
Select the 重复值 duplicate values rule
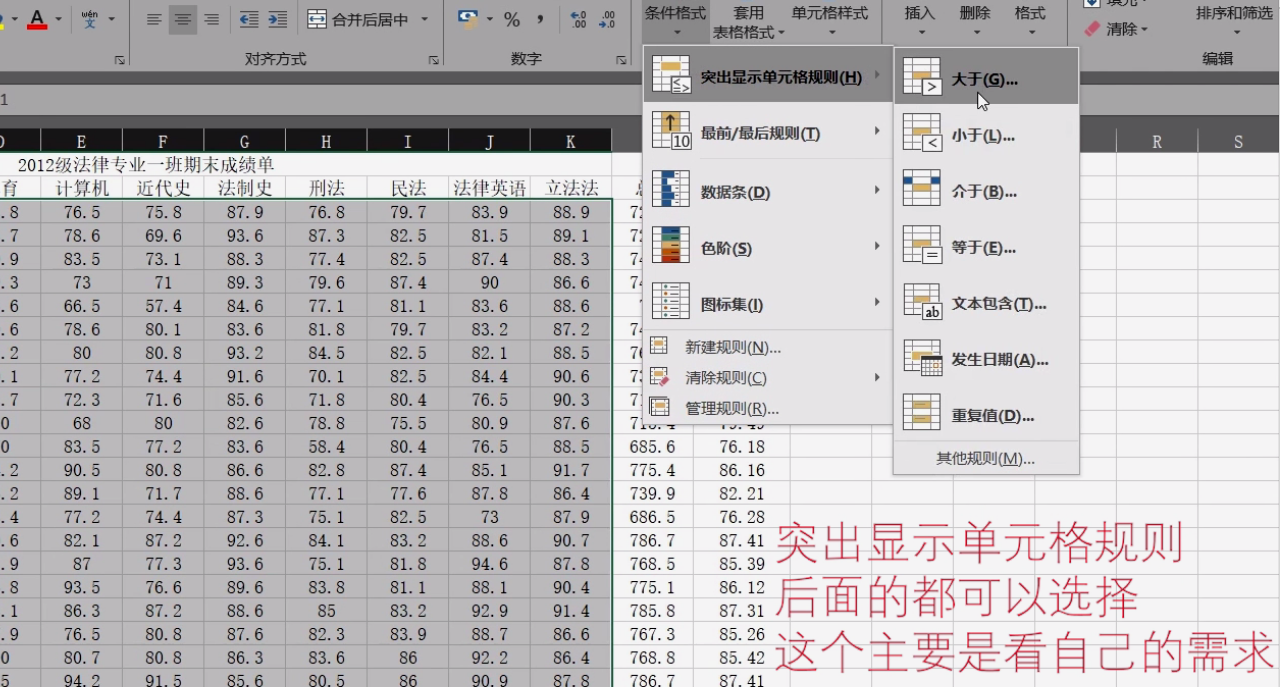pos(990,414)
